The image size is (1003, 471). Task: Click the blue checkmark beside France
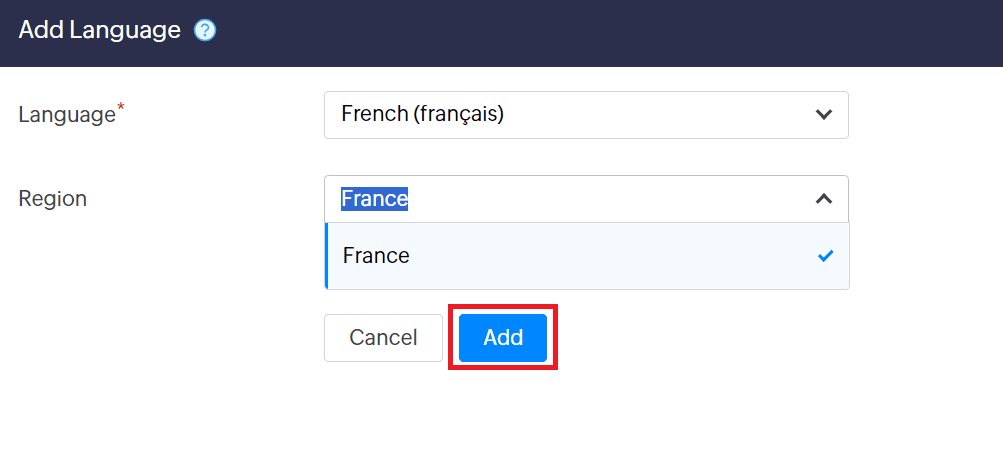click(x=825, y=256)
